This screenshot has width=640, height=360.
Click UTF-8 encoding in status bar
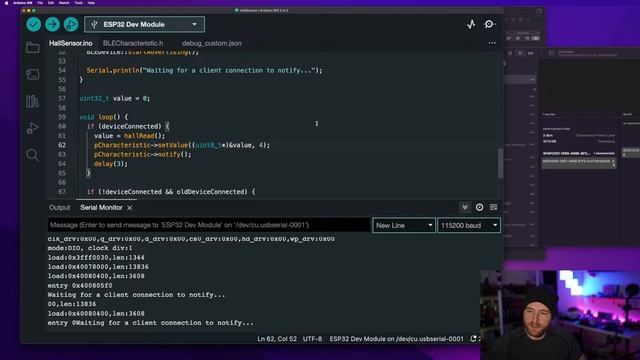coord(312,339)
